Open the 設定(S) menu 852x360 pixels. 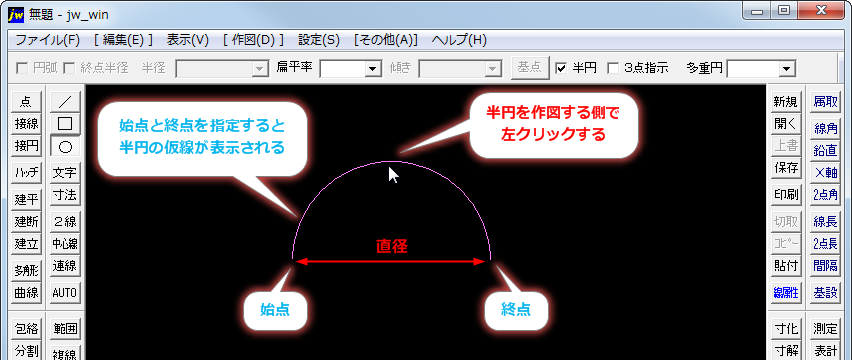tap(319, 40)
